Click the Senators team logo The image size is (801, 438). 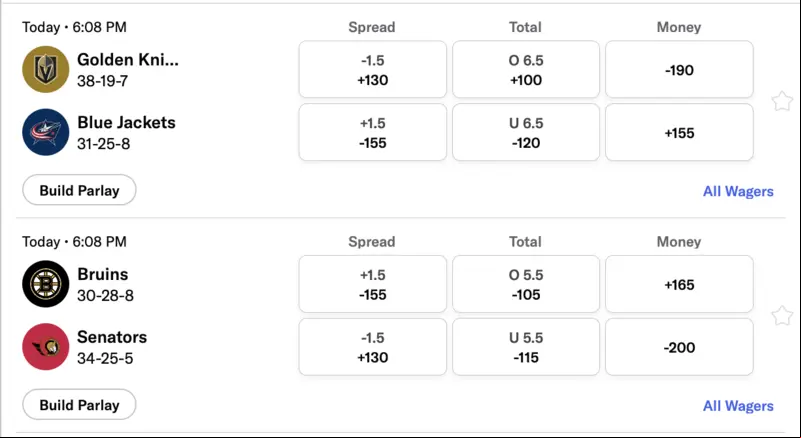(x=45, y=347)
